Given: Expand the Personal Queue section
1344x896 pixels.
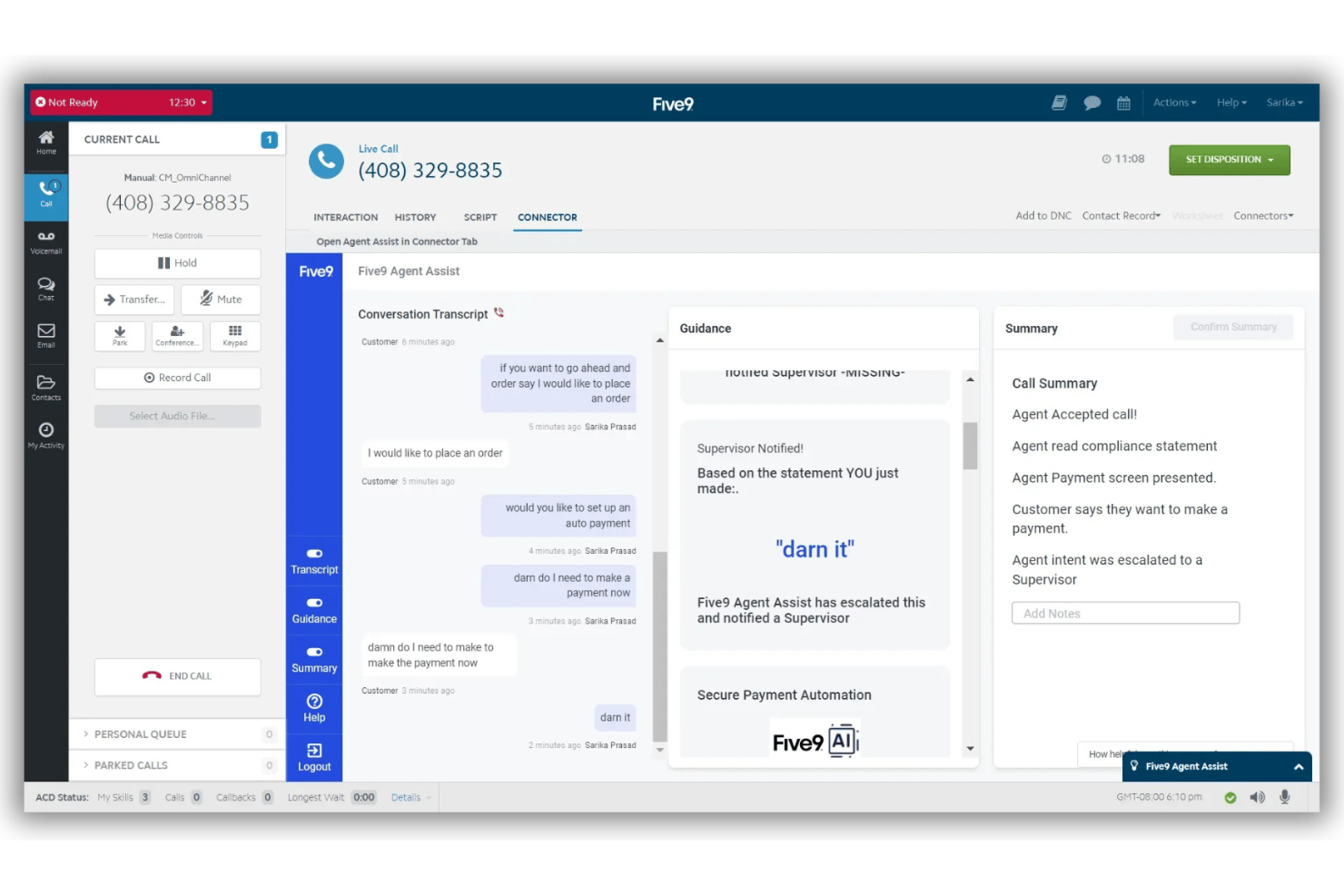Looking at the screenshot, I should pyautogui.click(x=177, y=734).
